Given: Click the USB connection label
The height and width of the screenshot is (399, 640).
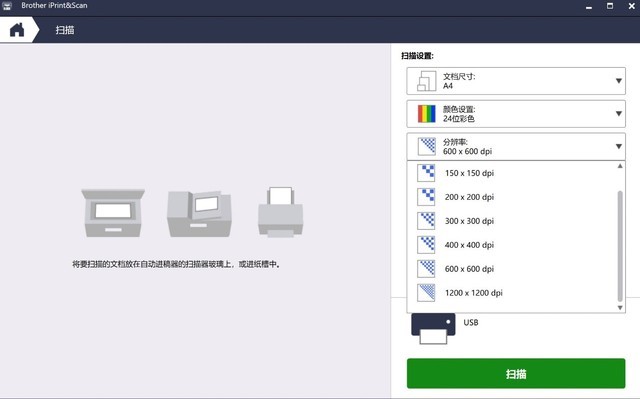Looking at the screenshot, I should [x=471, y=322].
